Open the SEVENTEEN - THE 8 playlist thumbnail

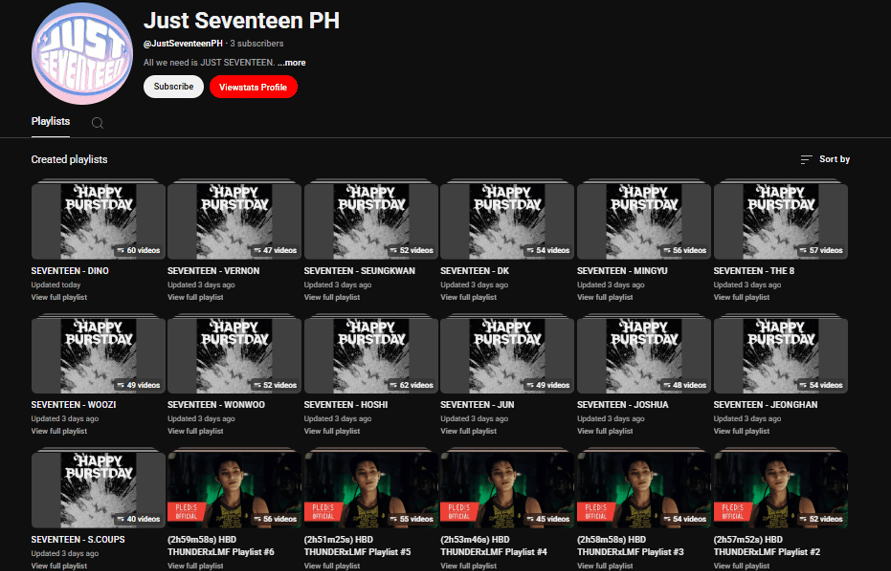coord(781,221)
